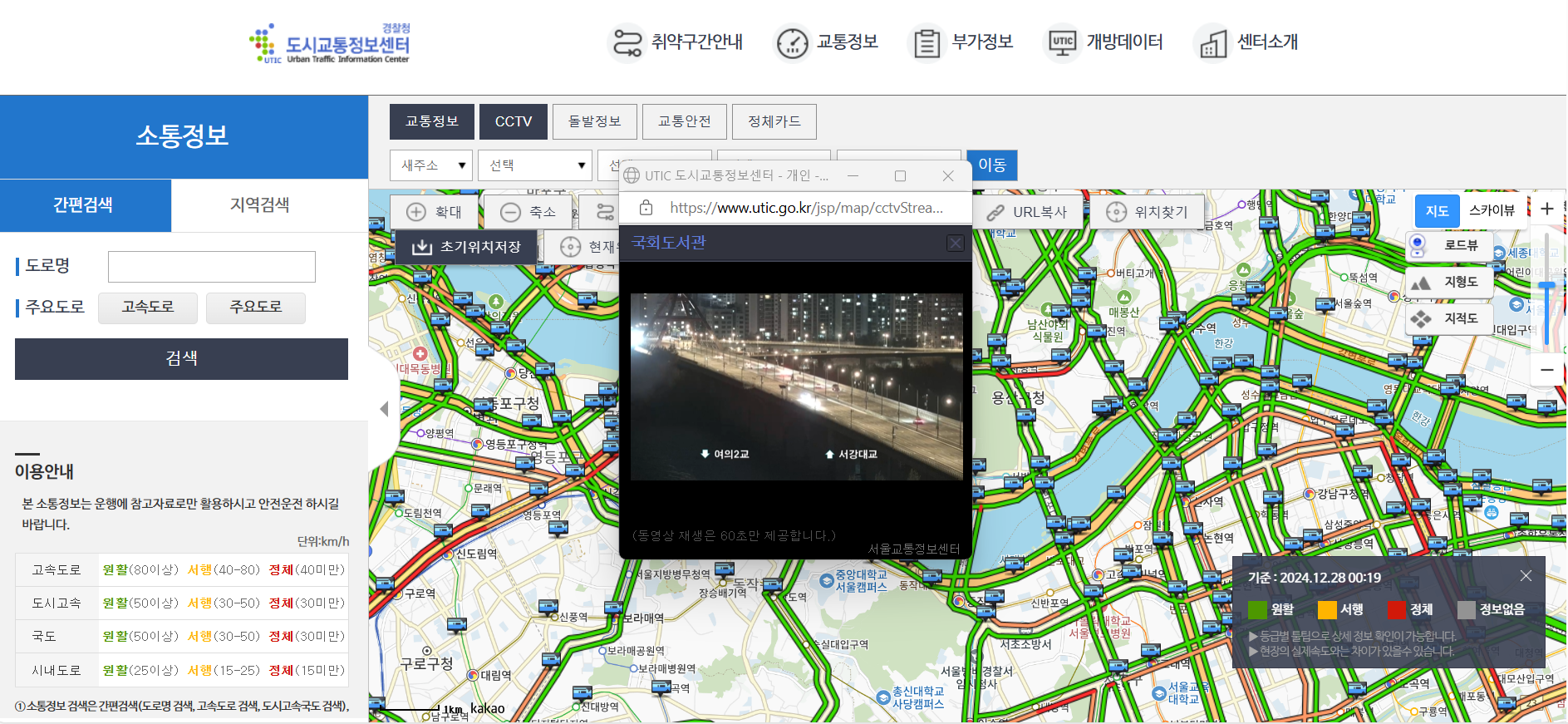Click the 개방데이터 monitor icon
1568x724 pixels.
(1062, 43)
